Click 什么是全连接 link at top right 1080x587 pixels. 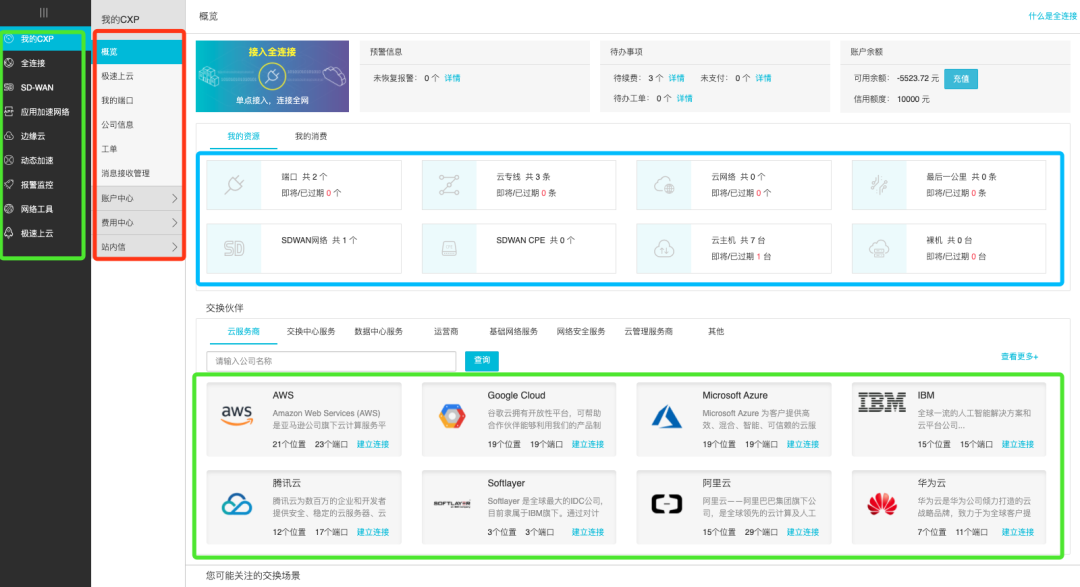click(1052, 16)
